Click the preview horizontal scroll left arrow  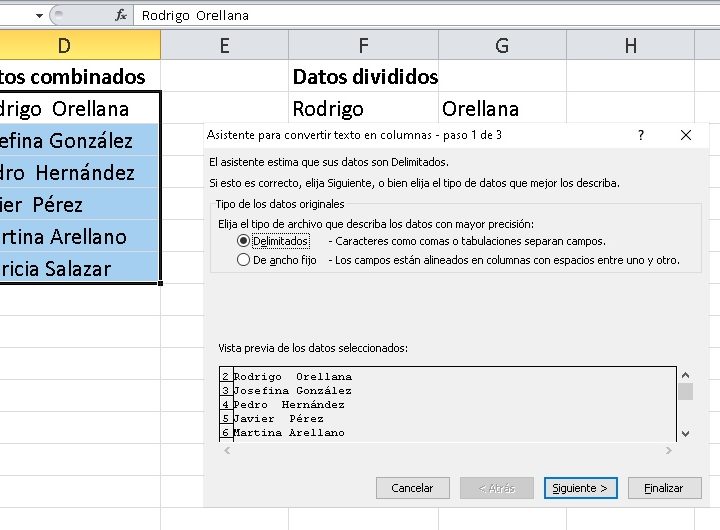(227, 451)
